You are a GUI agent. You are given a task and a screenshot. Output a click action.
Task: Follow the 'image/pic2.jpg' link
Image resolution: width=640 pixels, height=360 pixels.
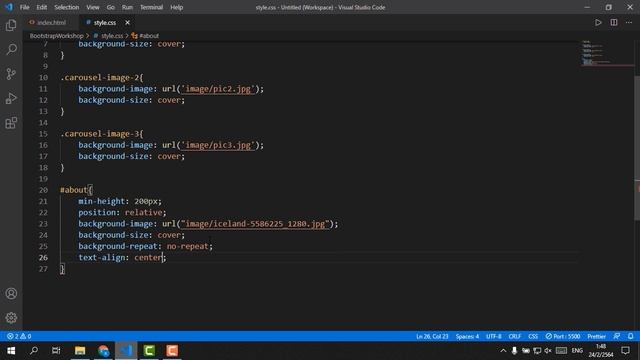click(218, 89)
